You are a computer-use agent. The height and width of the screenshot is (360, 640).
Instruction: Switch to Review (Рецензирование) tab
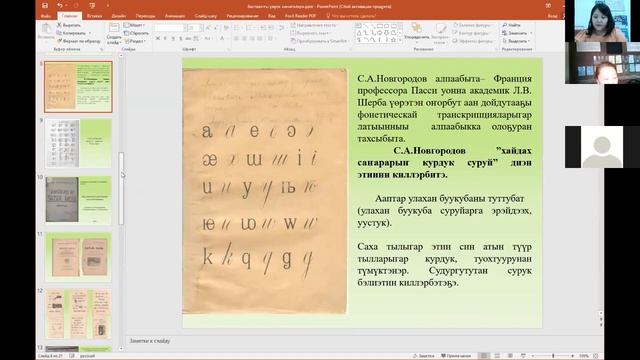coord(242,16)
